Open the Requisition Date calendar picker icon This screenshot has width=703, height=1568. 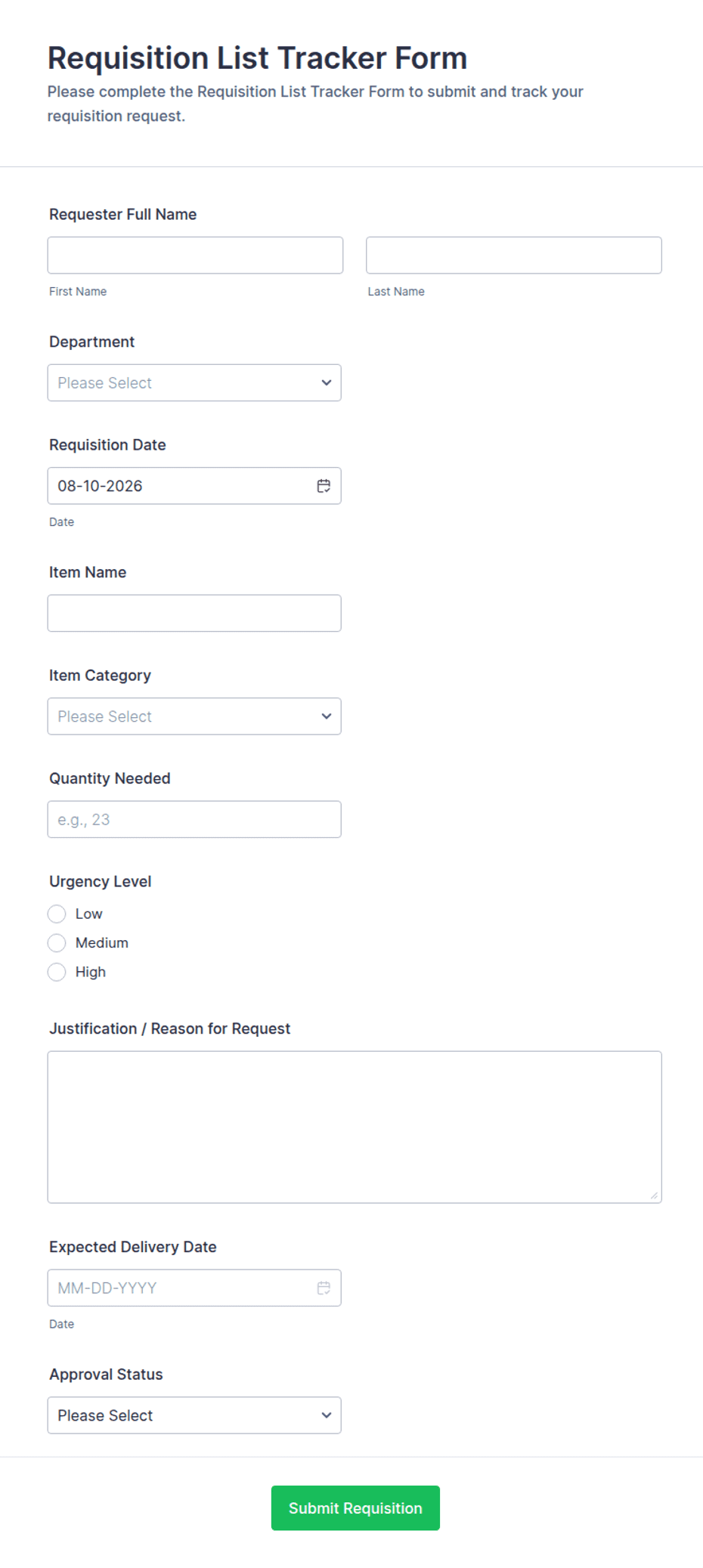tap(324, 486)
